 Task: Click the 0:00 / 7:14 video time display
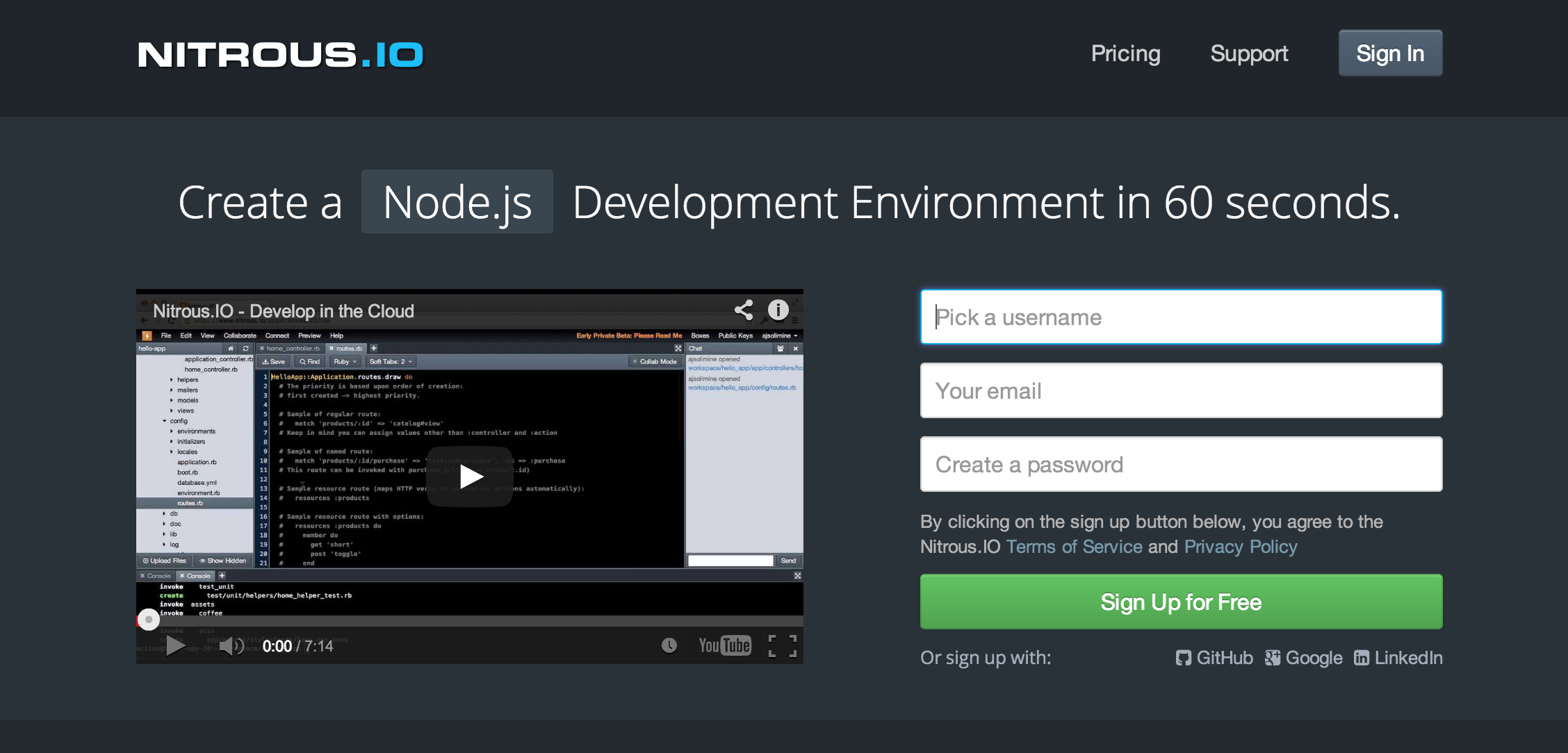point(297,646)
